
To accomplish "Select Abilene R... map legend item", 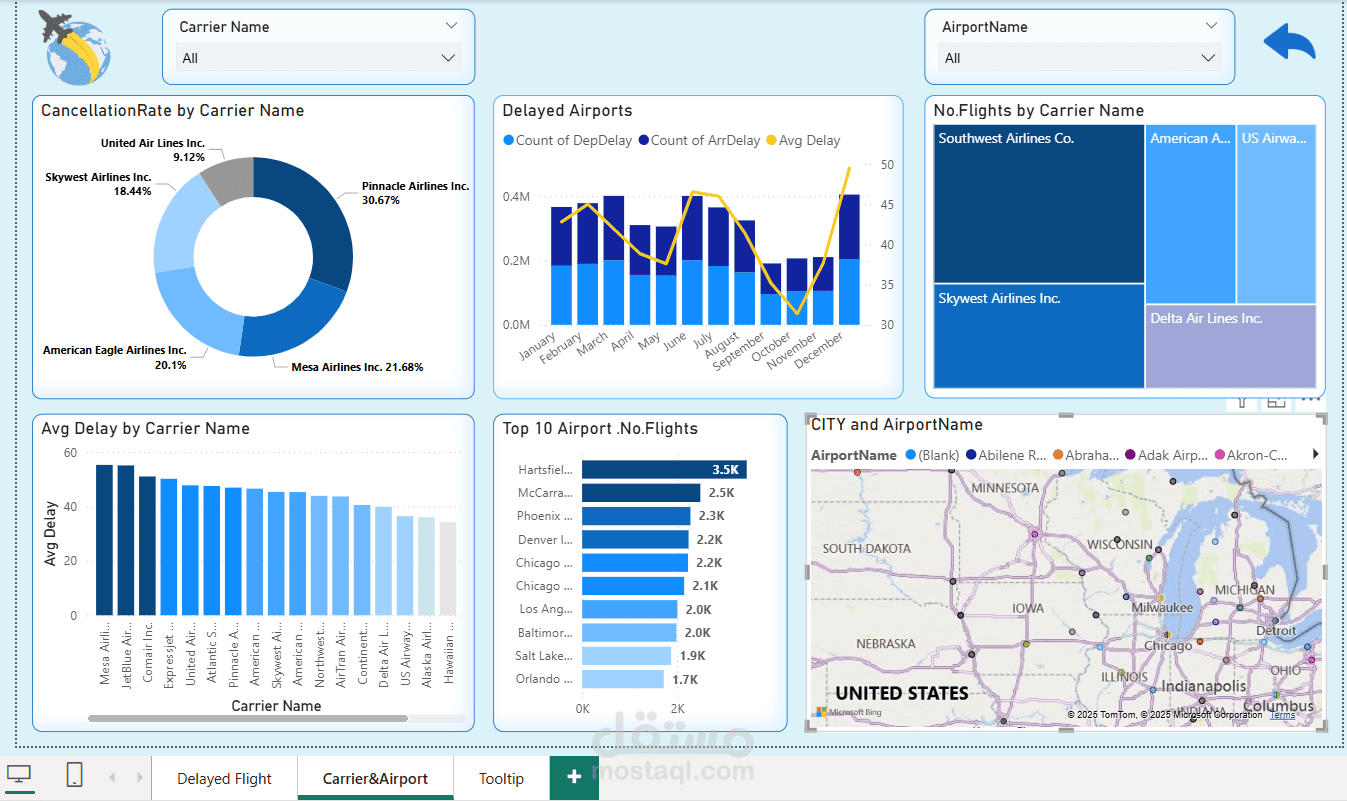I will (1007, 455).
